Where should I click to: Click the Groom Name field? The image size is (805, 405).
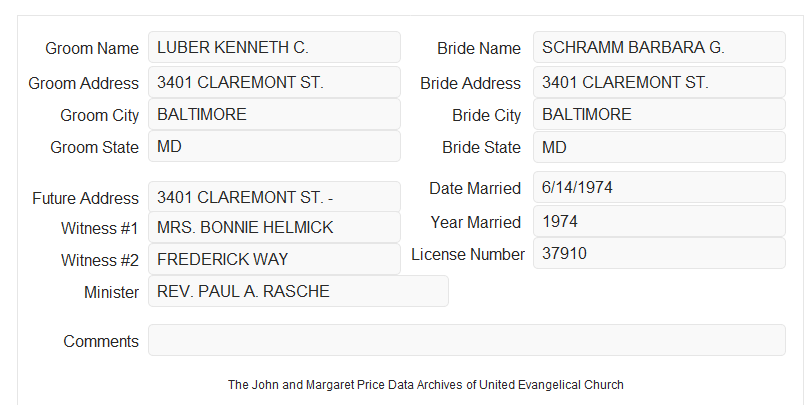(x=274, y=47)
